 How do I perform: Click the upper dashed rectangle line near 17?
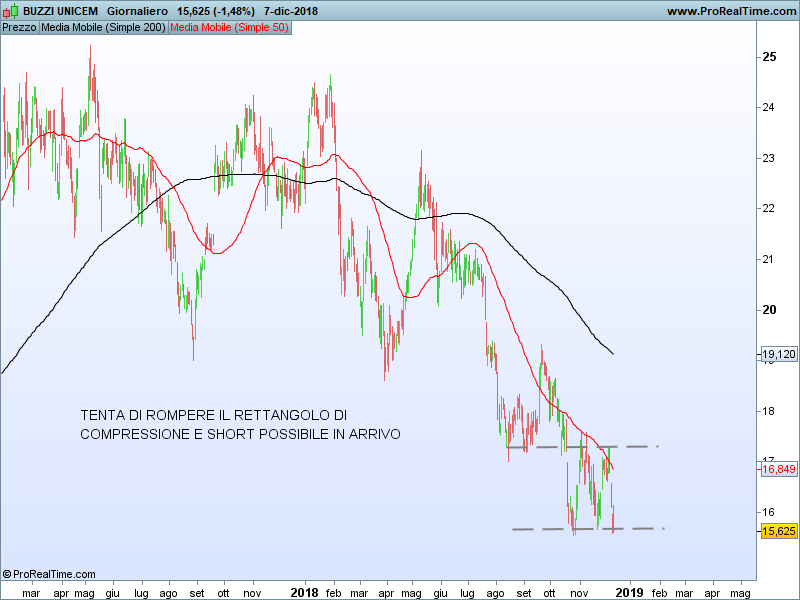(582, 447)
